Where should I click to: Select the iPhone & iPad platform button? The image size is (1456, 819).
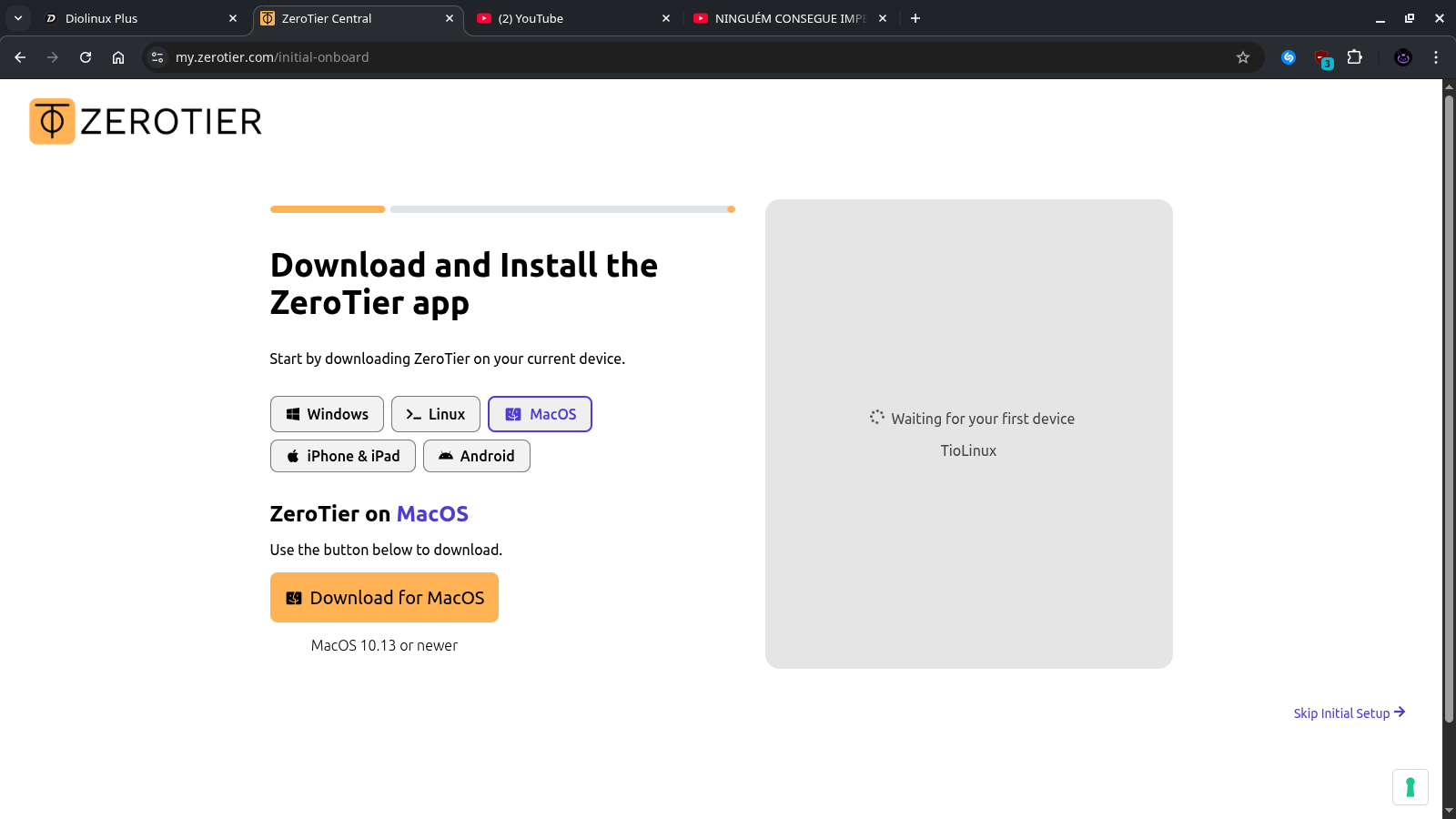(343, 456)
